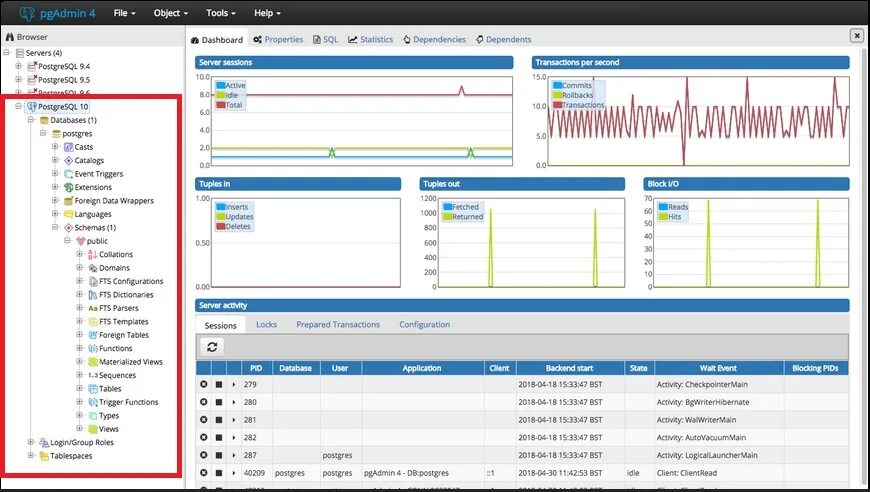Click the FTS Templates icon
The width and height of the screenshot is (870, 492).
coord(93,322)
